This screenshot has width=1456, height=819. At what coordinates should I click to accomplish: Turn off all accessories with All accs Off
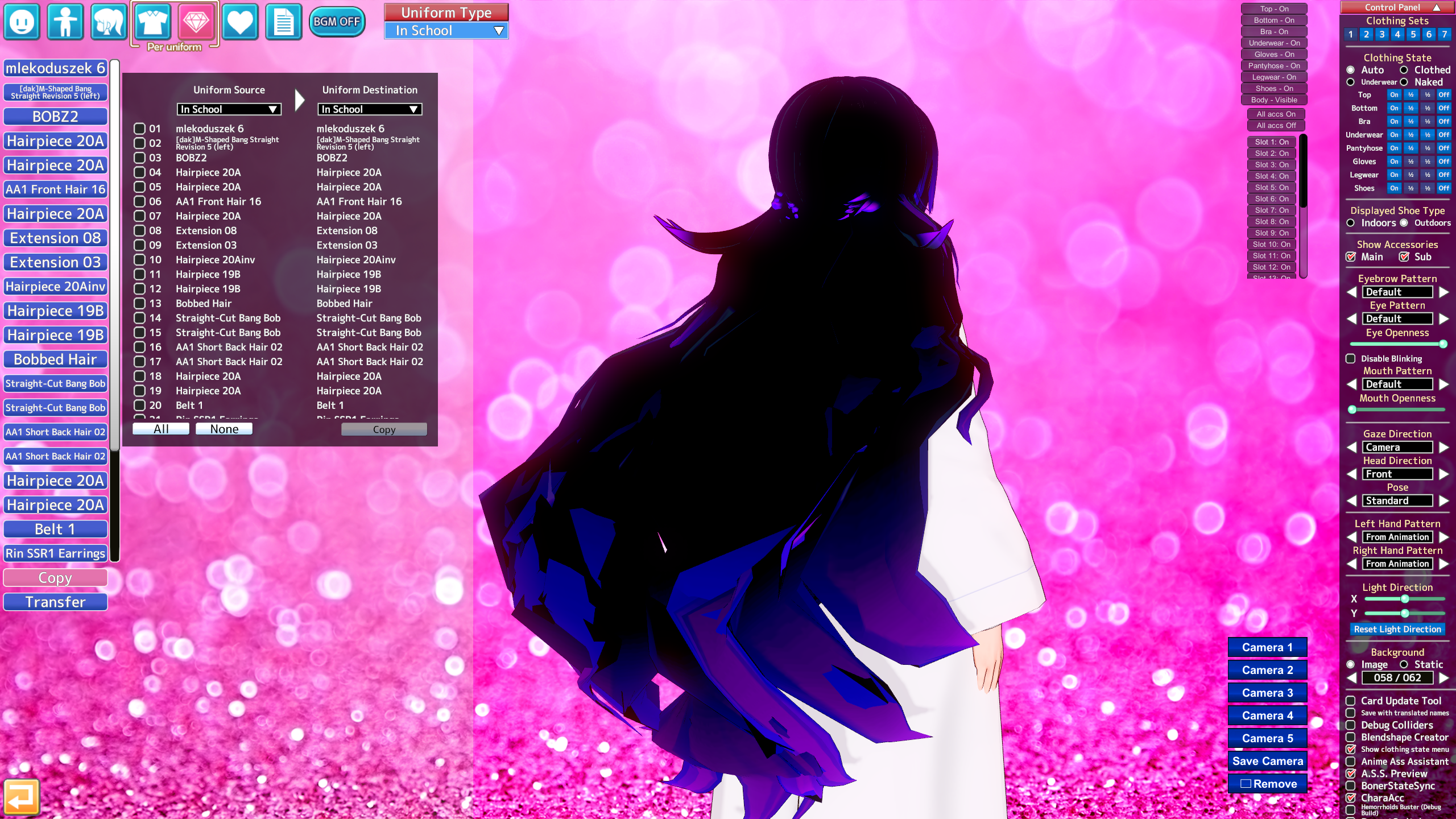1276,125
